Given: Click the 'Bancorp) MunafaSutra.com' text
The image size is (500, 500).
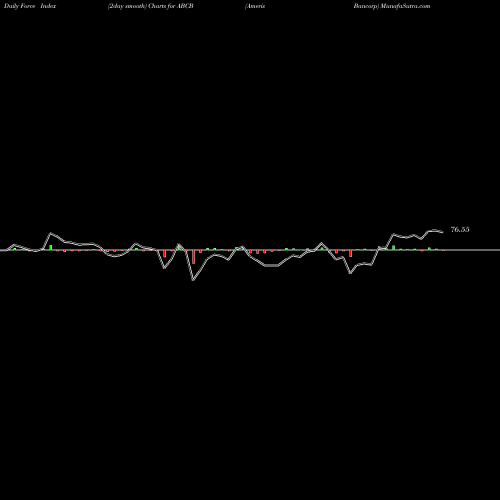Looking at the screenshot, I should pyautogui.click(x=392, y=6).
